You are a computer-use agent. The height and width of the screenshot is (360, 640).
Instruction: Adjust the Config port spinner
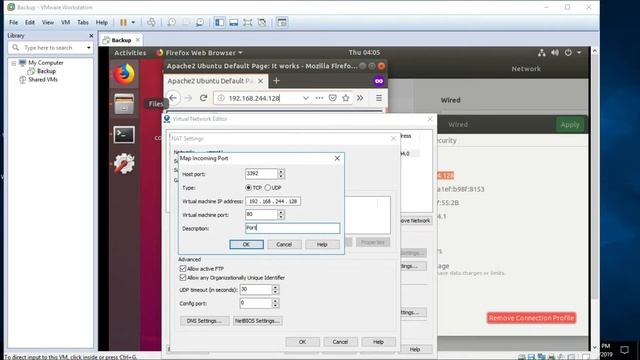pos(275,303)
